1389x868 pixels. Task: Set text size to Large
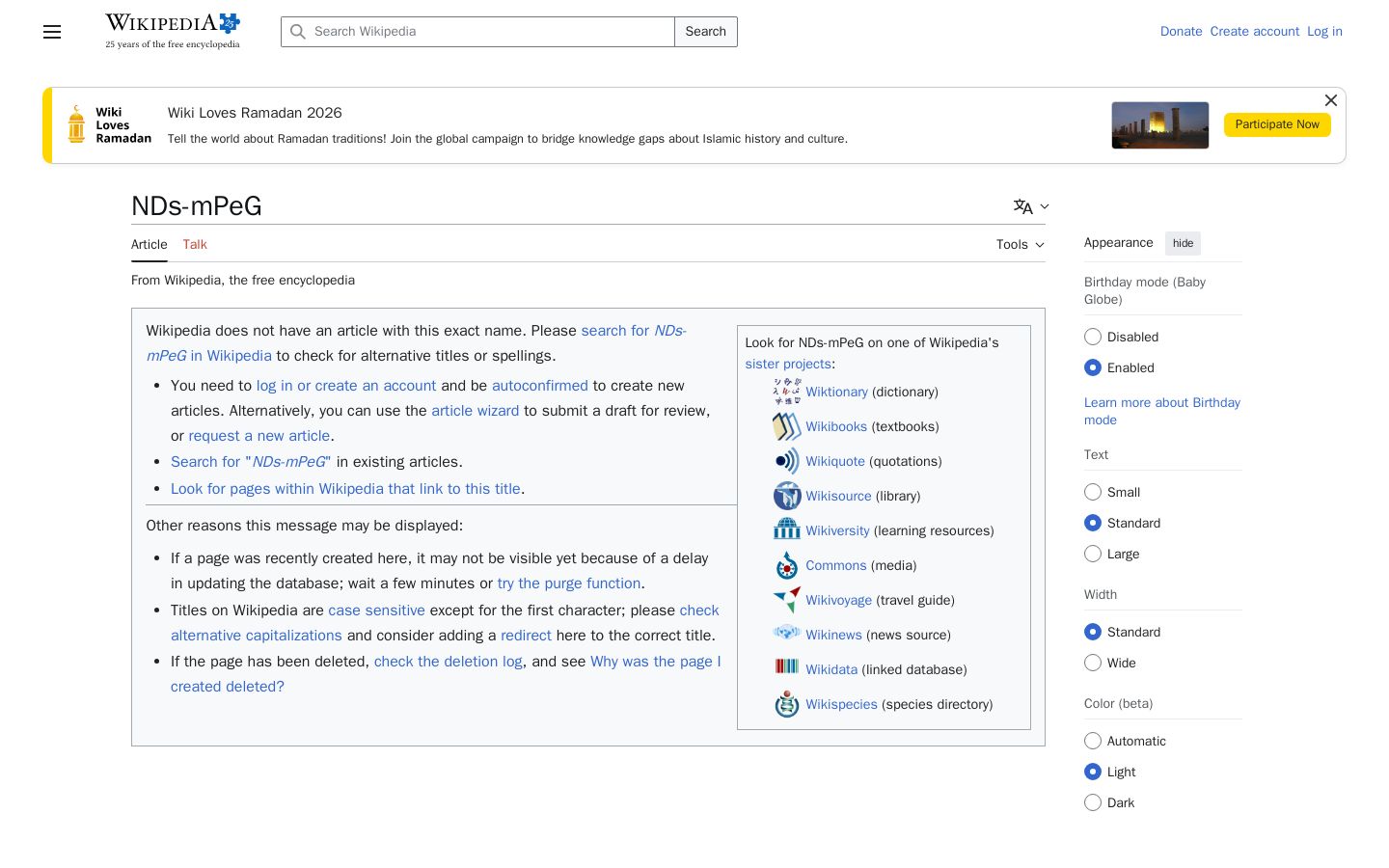click(1093, 554)
